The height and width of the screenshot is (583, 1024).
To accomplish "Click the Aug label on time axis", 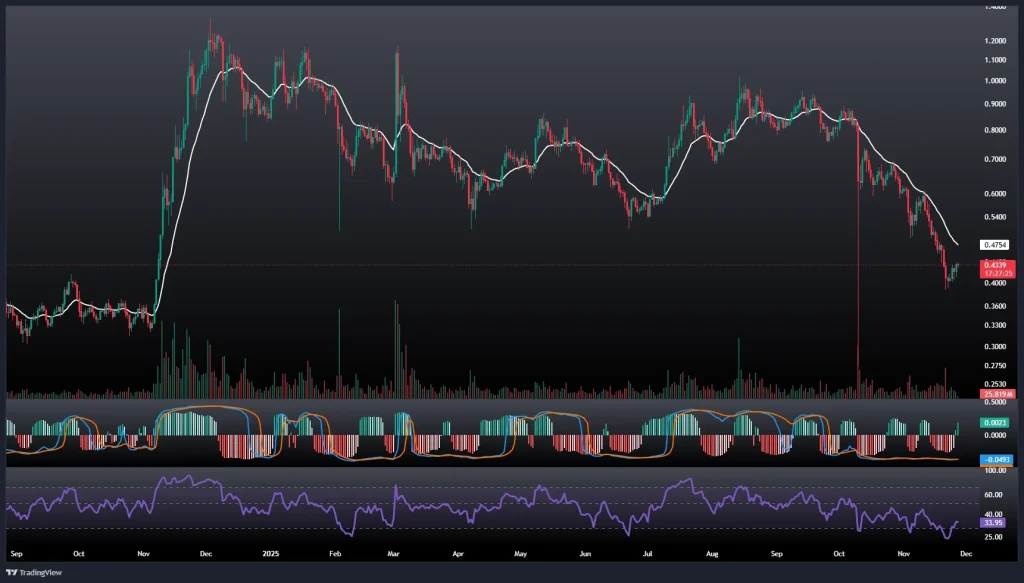I will click(712, 552).
